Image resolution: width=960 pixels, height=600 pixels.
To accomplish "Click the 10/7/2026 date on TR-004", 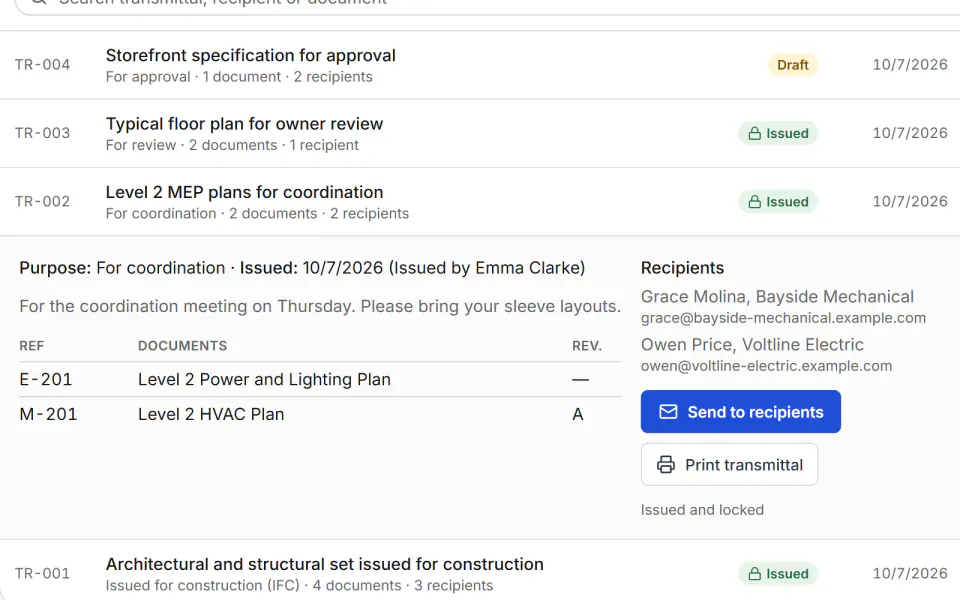I will click(x=910, y=65).
